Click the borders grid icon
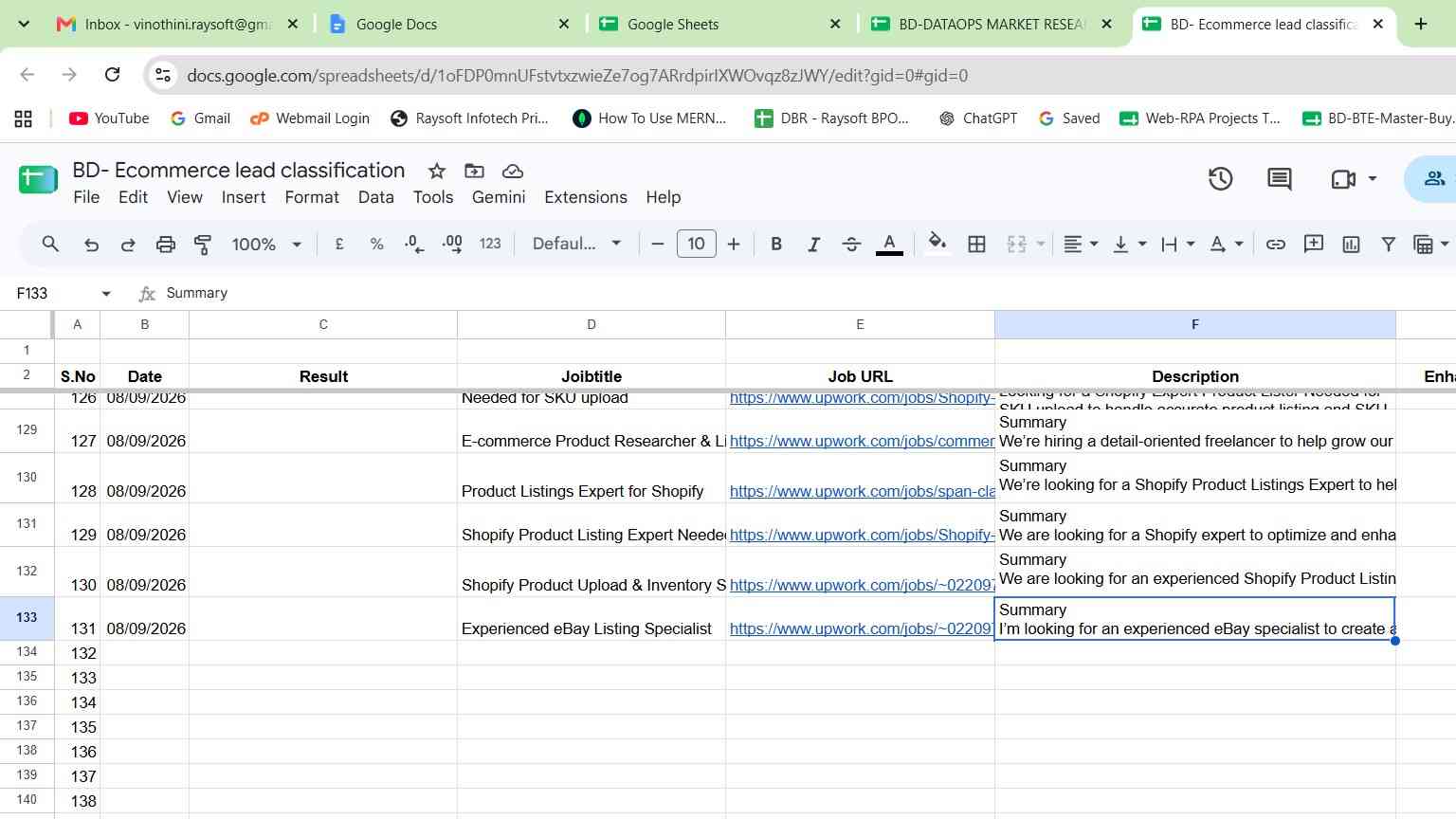The image size is (1456, 819). pos(976,245)
